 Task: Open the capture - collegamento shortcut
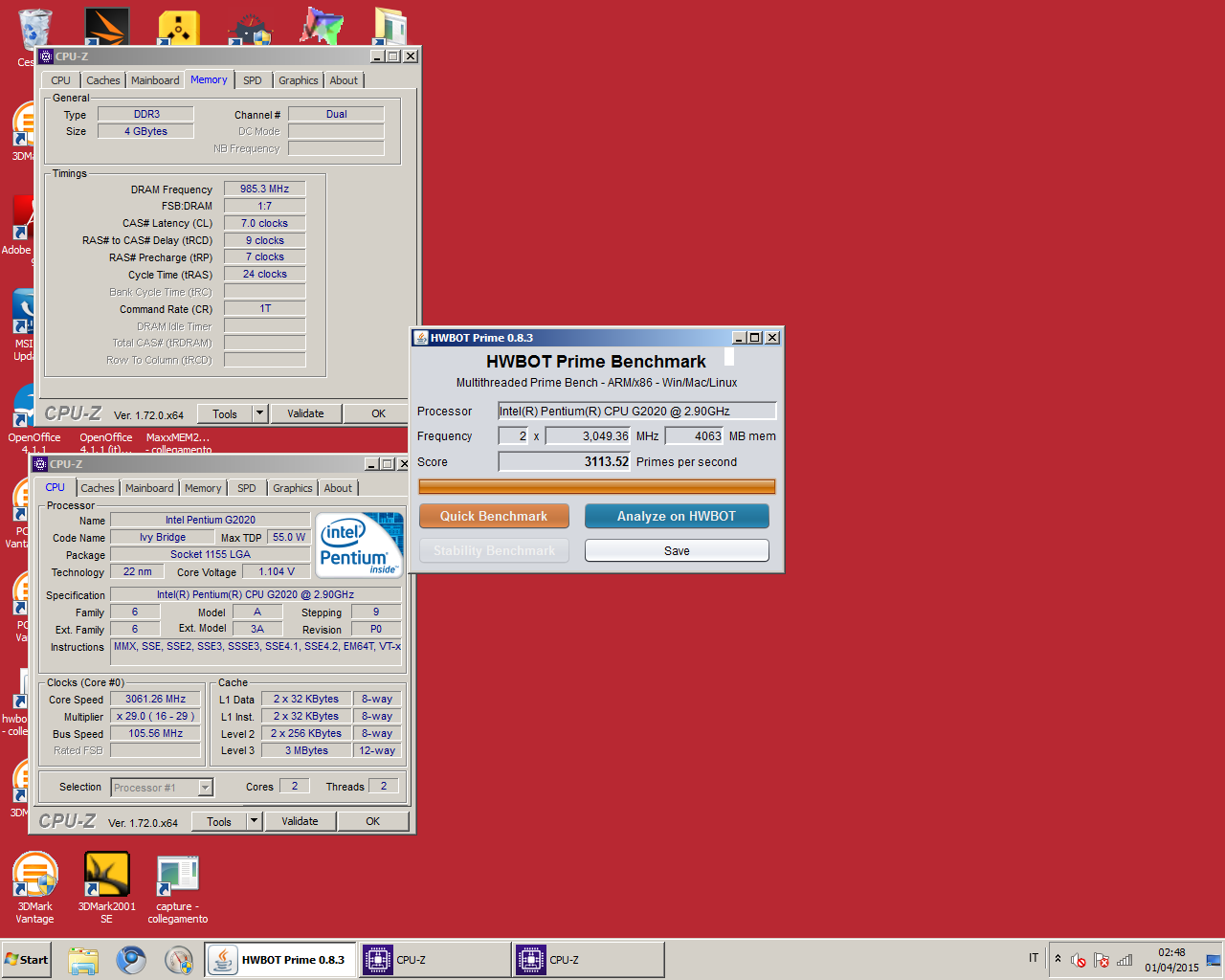(178, 886)
